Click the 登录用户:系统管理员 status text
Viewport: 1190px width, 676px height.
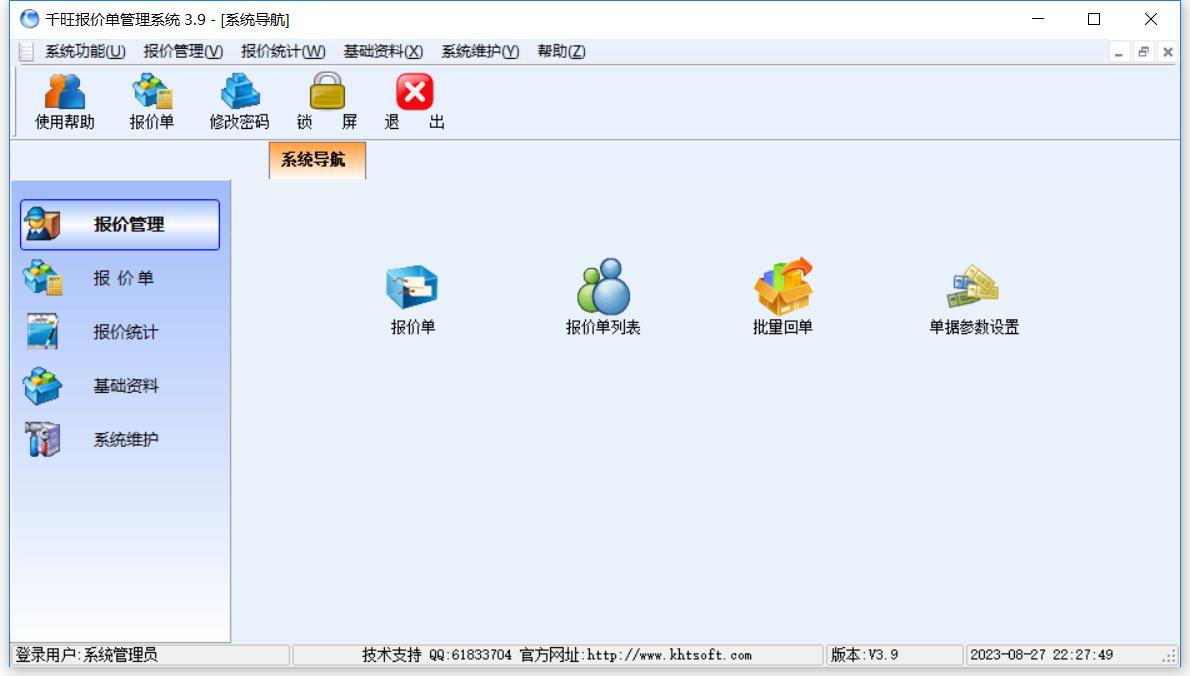click(x=87, y=655)
